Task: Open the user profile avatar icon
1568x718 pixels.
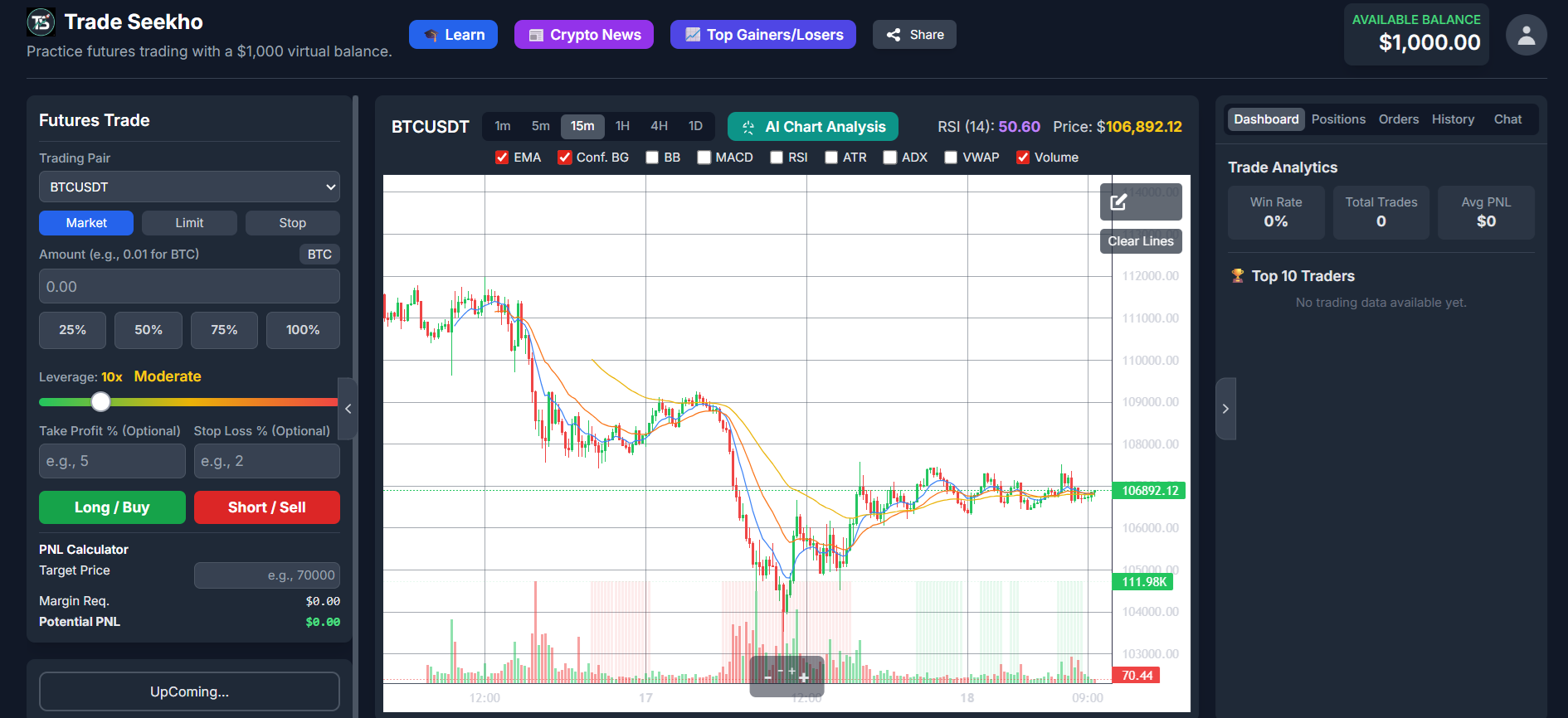Action: tap(1526, 36)
